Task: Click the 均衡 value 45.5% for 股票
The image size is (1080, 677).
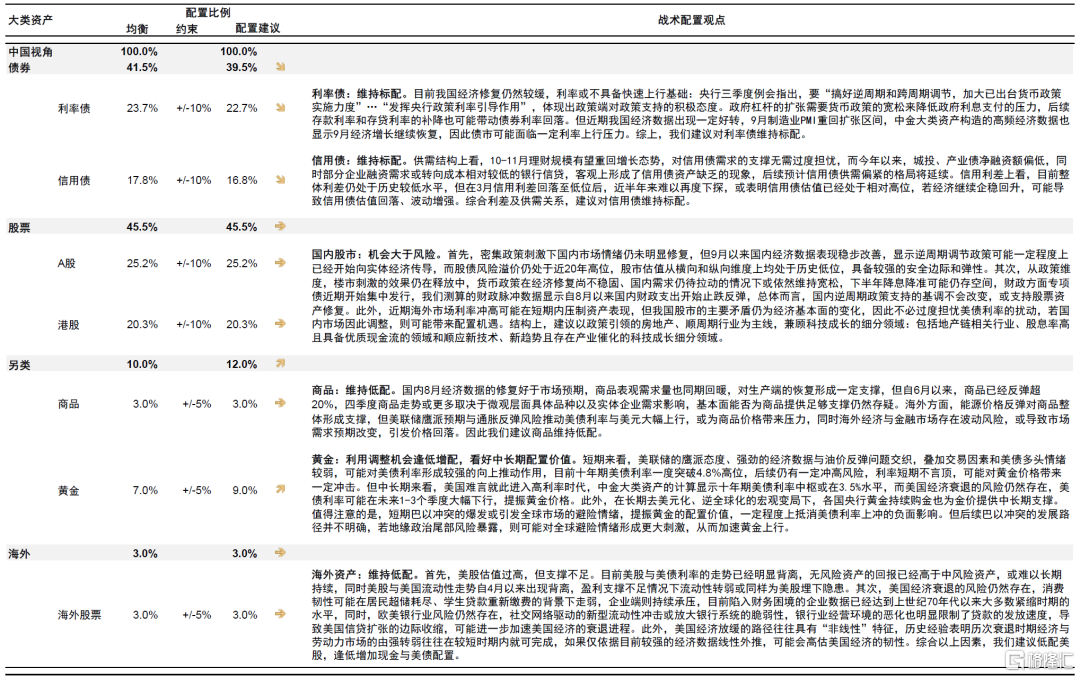Action: [142, 227]
